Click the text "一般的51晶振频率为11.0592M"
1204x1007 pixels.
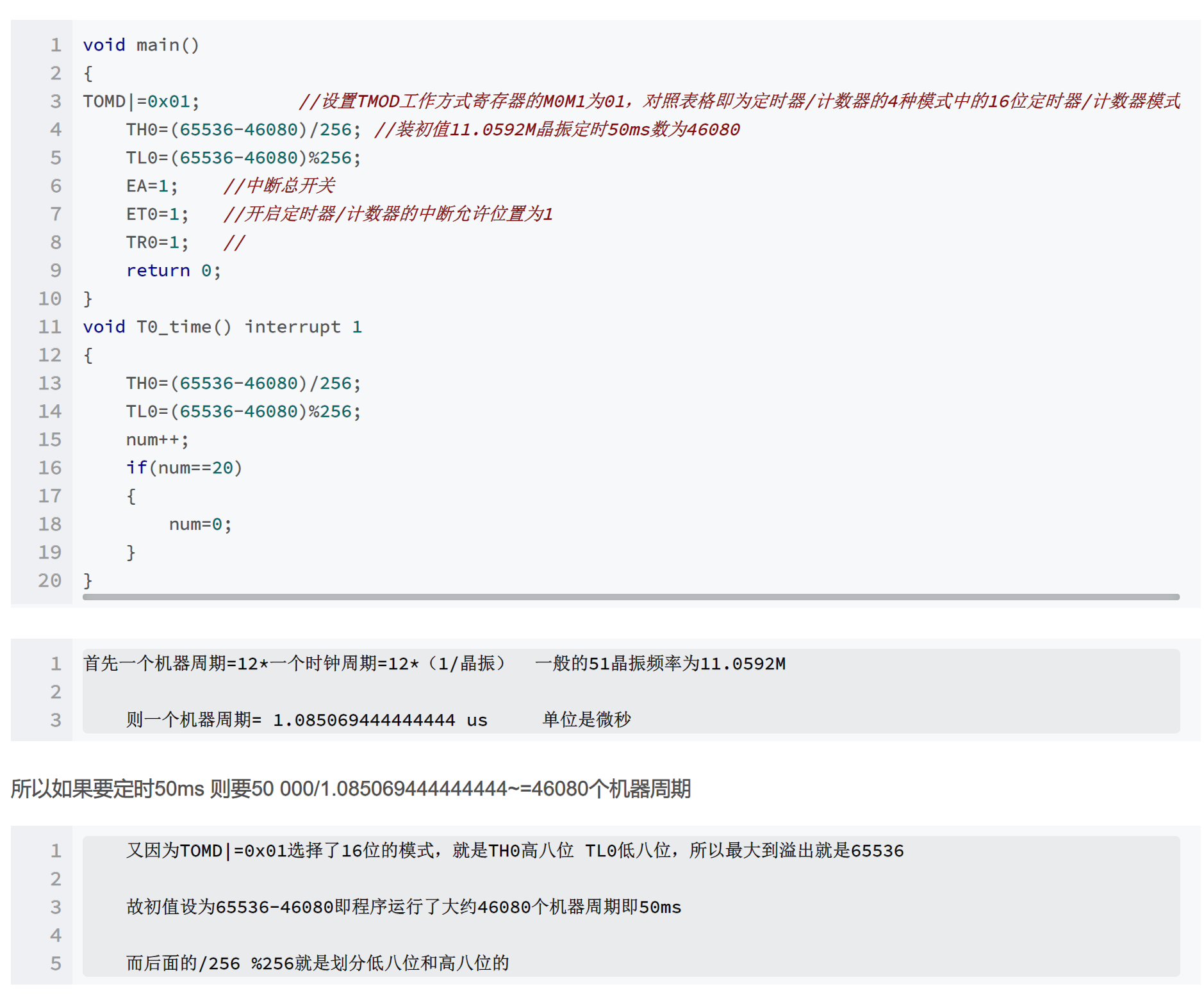660,663
